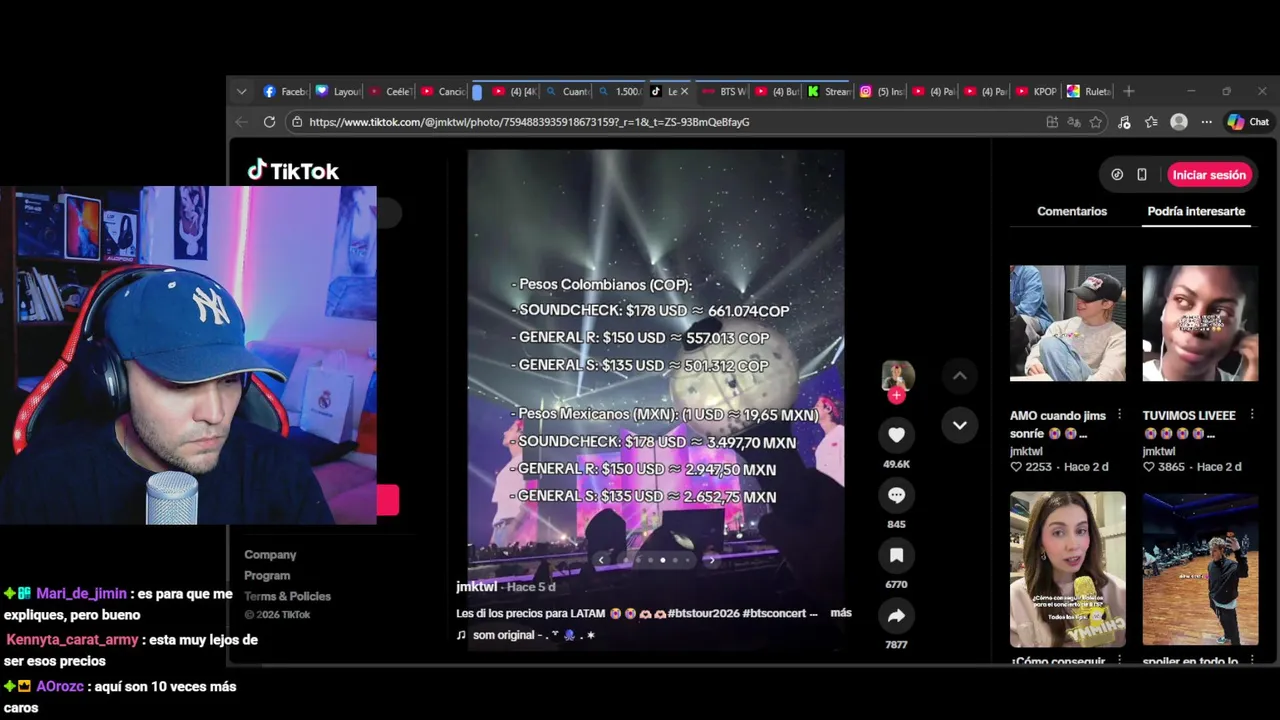Switch to the Podría interesarte tab

[1196, 211]
